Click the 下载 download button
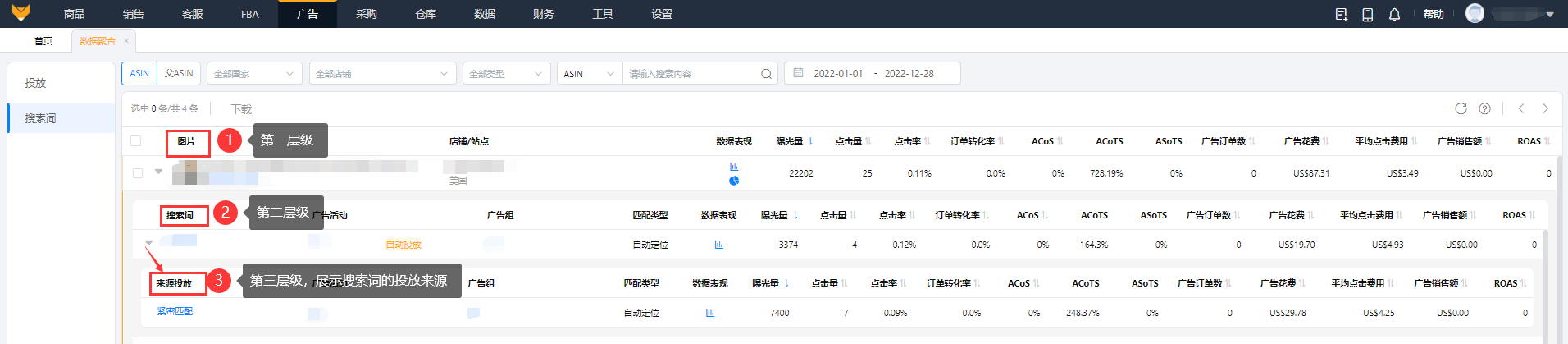Viewport: 1568px width, 344px height. point(241,108)
